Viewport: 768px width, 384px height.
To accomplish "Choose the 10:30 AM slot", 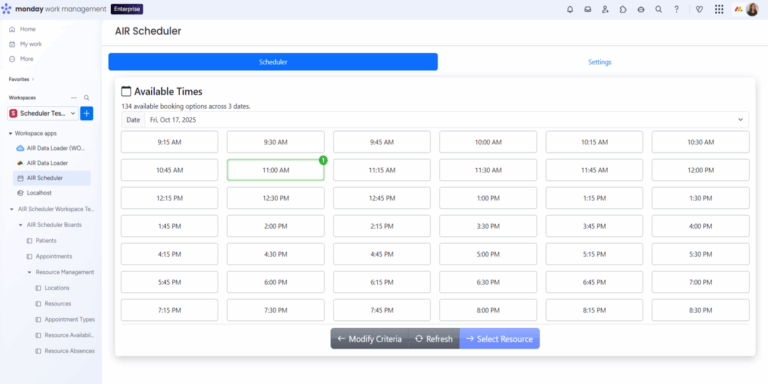I will click(x=700, y=142).
